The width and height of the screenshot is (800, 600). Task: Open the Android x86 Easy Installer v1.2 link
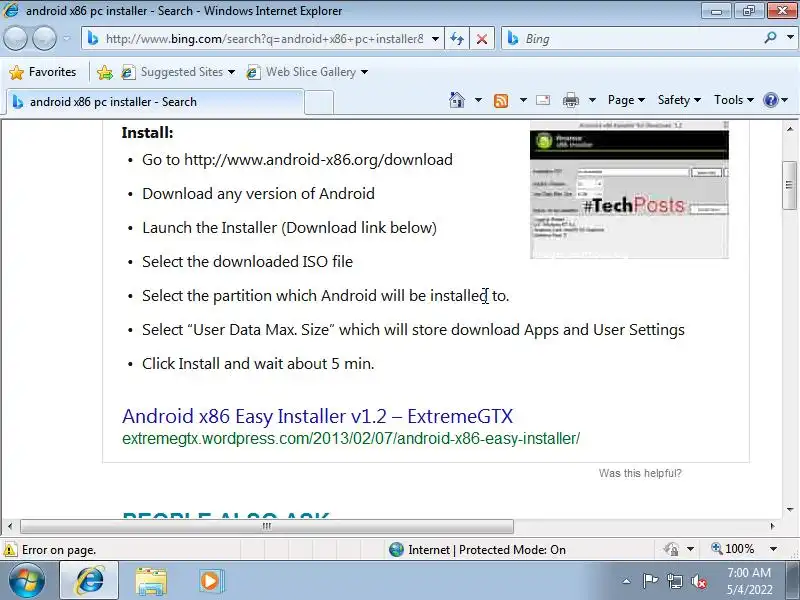317,416
